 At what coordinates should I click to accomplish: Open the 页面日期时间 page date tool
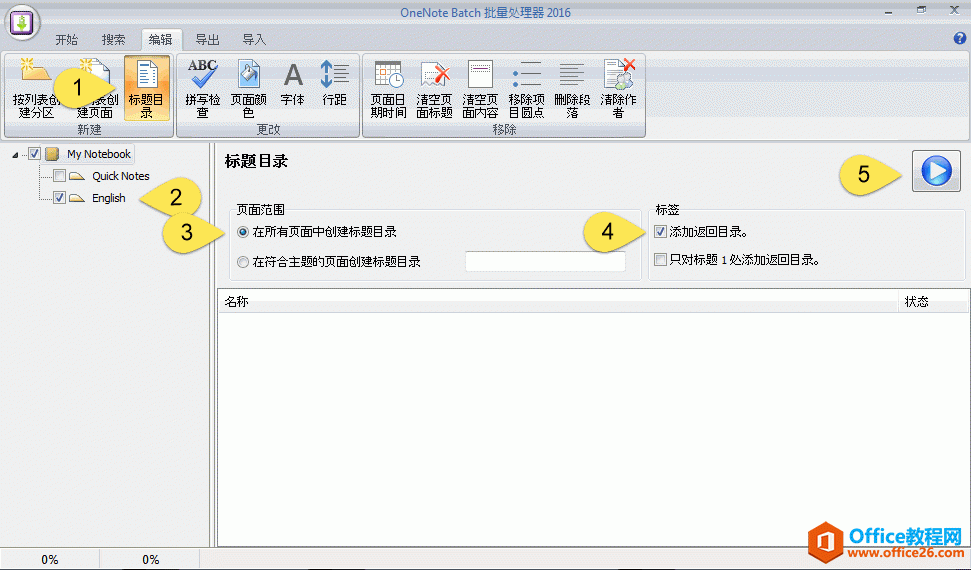coord(389,88)
